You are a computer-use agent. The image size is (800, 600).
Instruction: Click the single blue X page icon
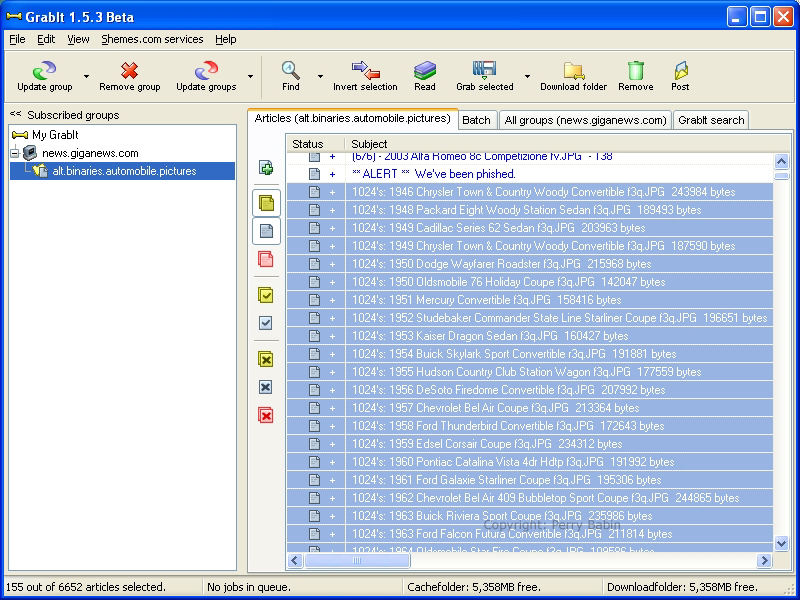[x=266, y=387]
